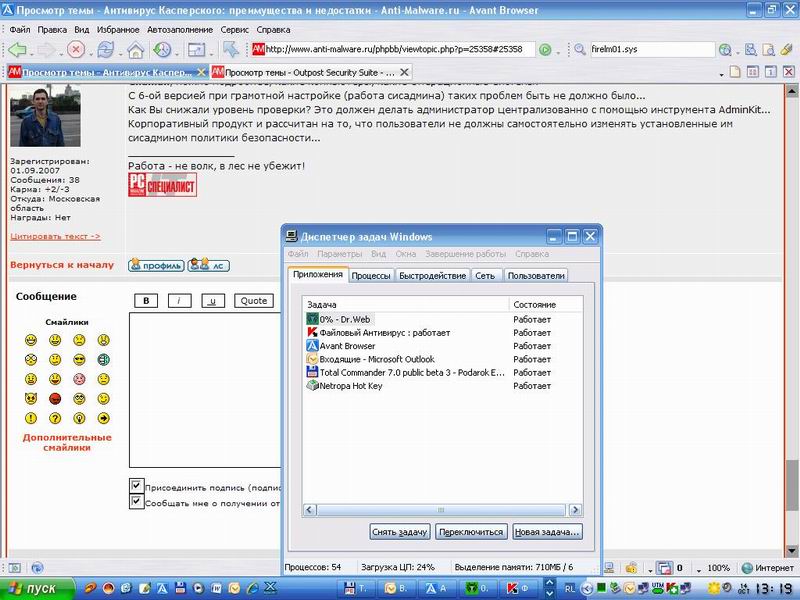Click the green Go button beside address bar
Image resolution: width=800 pixels, height=600 pixels.
(x=545, y=49)
